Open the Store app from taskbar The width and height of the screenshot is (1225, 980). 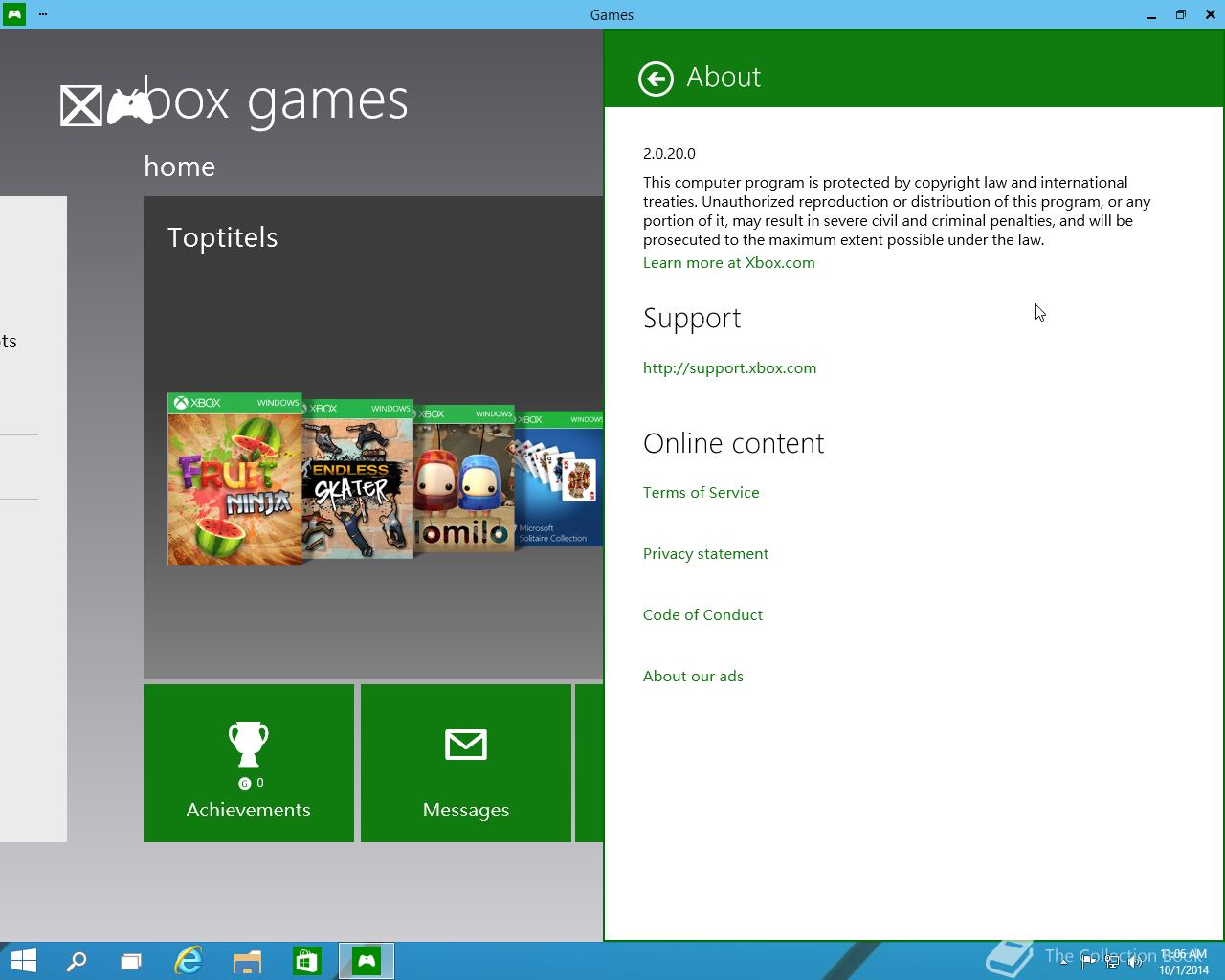[x=306, y=961]
